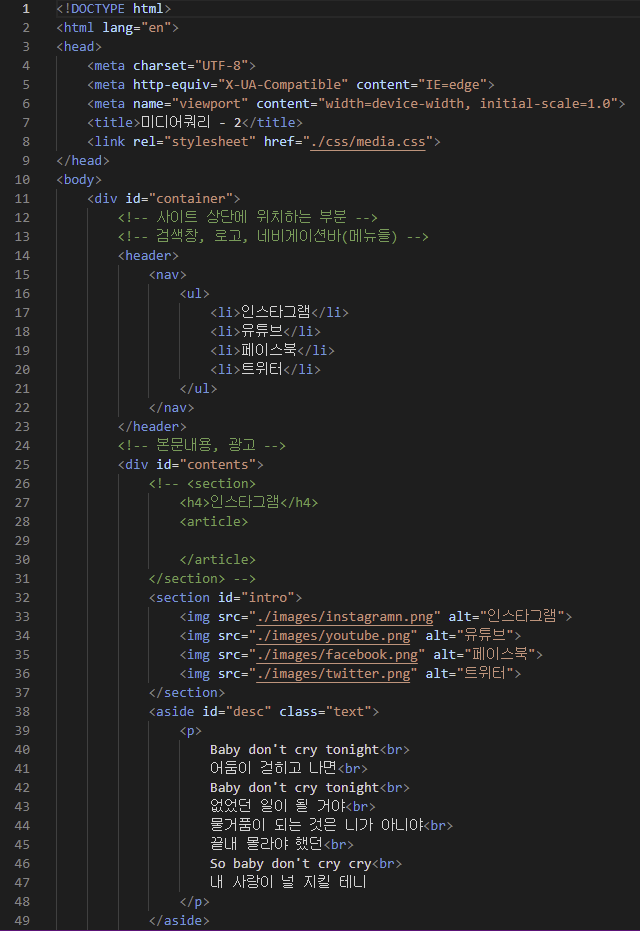The height and width of the screenshot is (931, 640).
Task: Click the id="desc" attribute of aside
Action: point(236,712)
